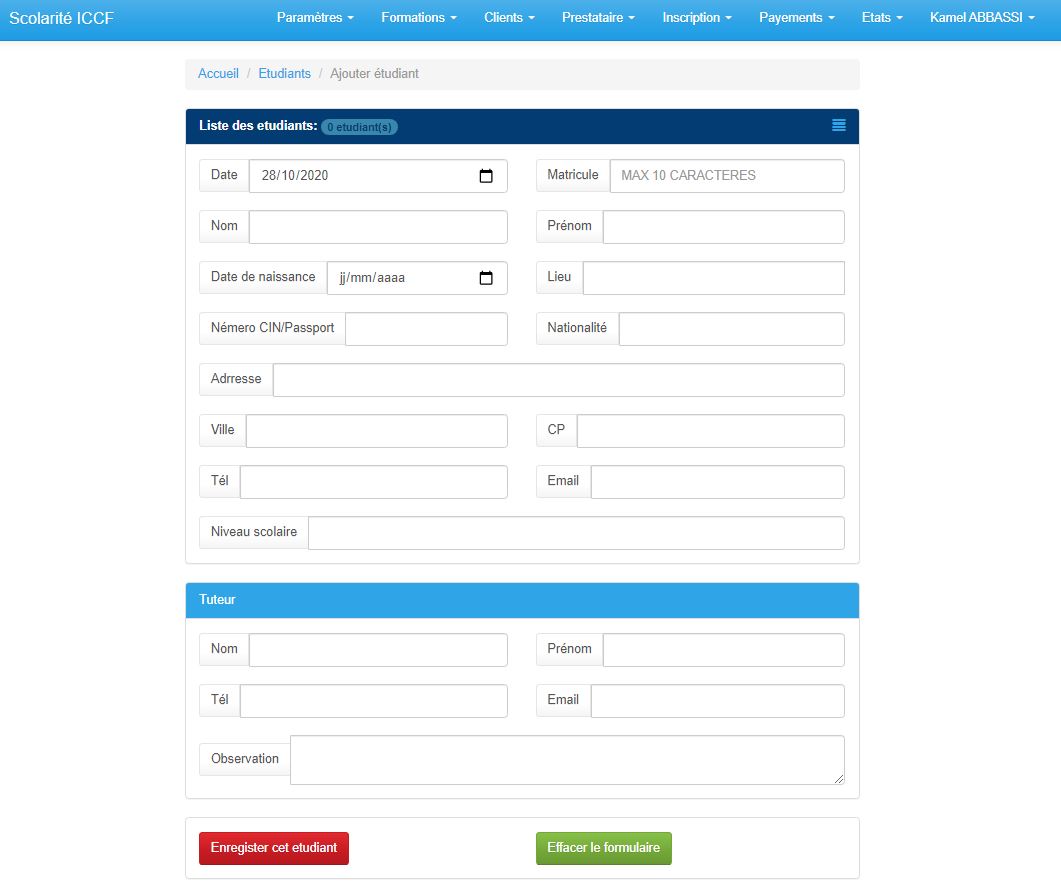Screen dimensions: 1061x894
Task: Open the Prestataire dropdown menu
Action: pyautogui.click(x=597, y=17)
